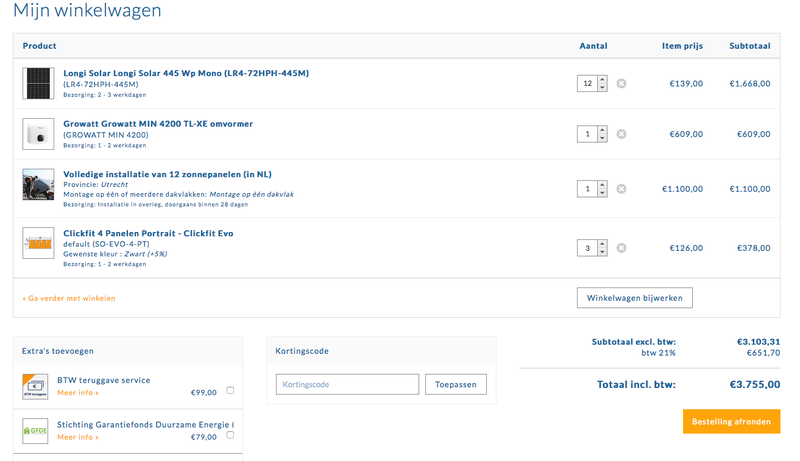The image size is (800, 461).
Task: Click the SGDE Garantiefonds logo icon
Action: tap(36, 431)
